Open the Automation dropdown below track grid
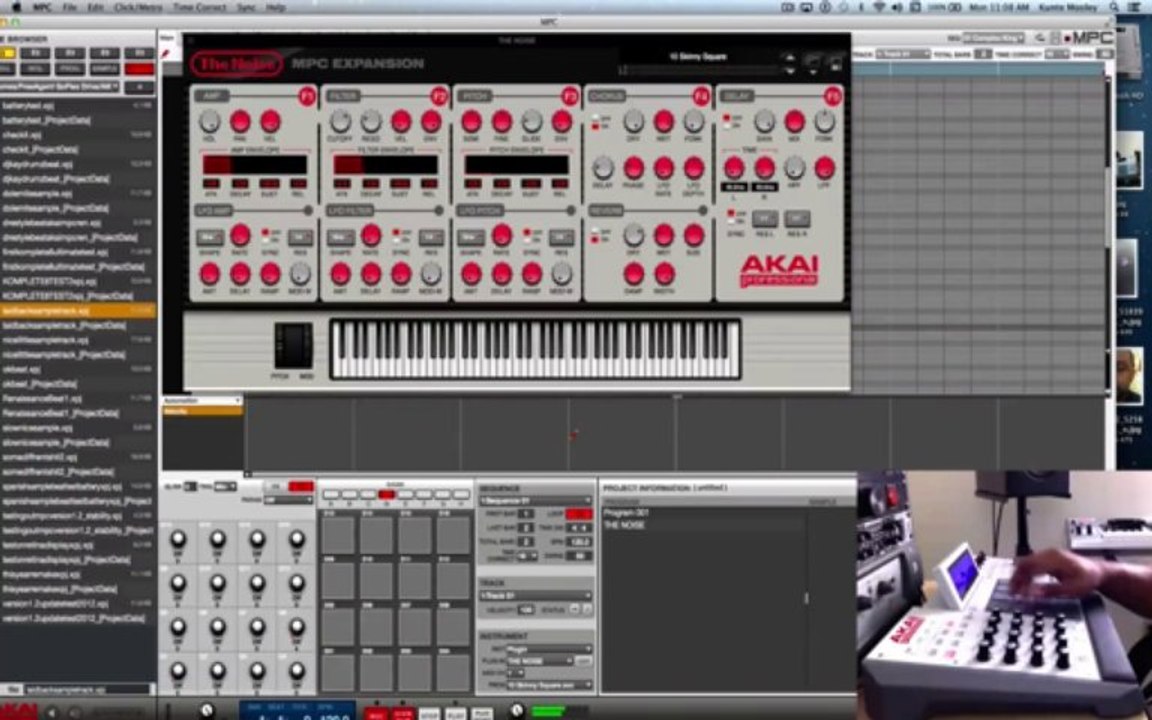1152x720 pixels. click(x=202, y=400)
